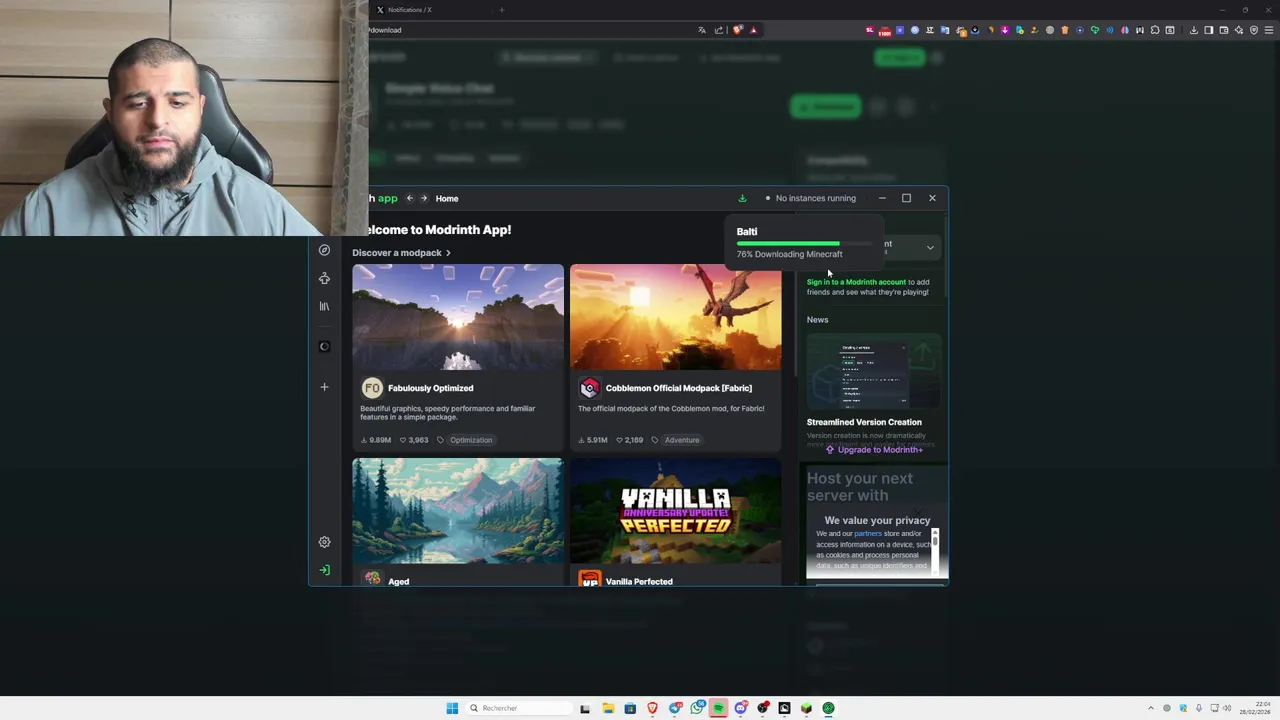This screenshot has height=720, width=1280.
Task: Click the Fabulously Optimized FO logo icon
Action: 372,388
